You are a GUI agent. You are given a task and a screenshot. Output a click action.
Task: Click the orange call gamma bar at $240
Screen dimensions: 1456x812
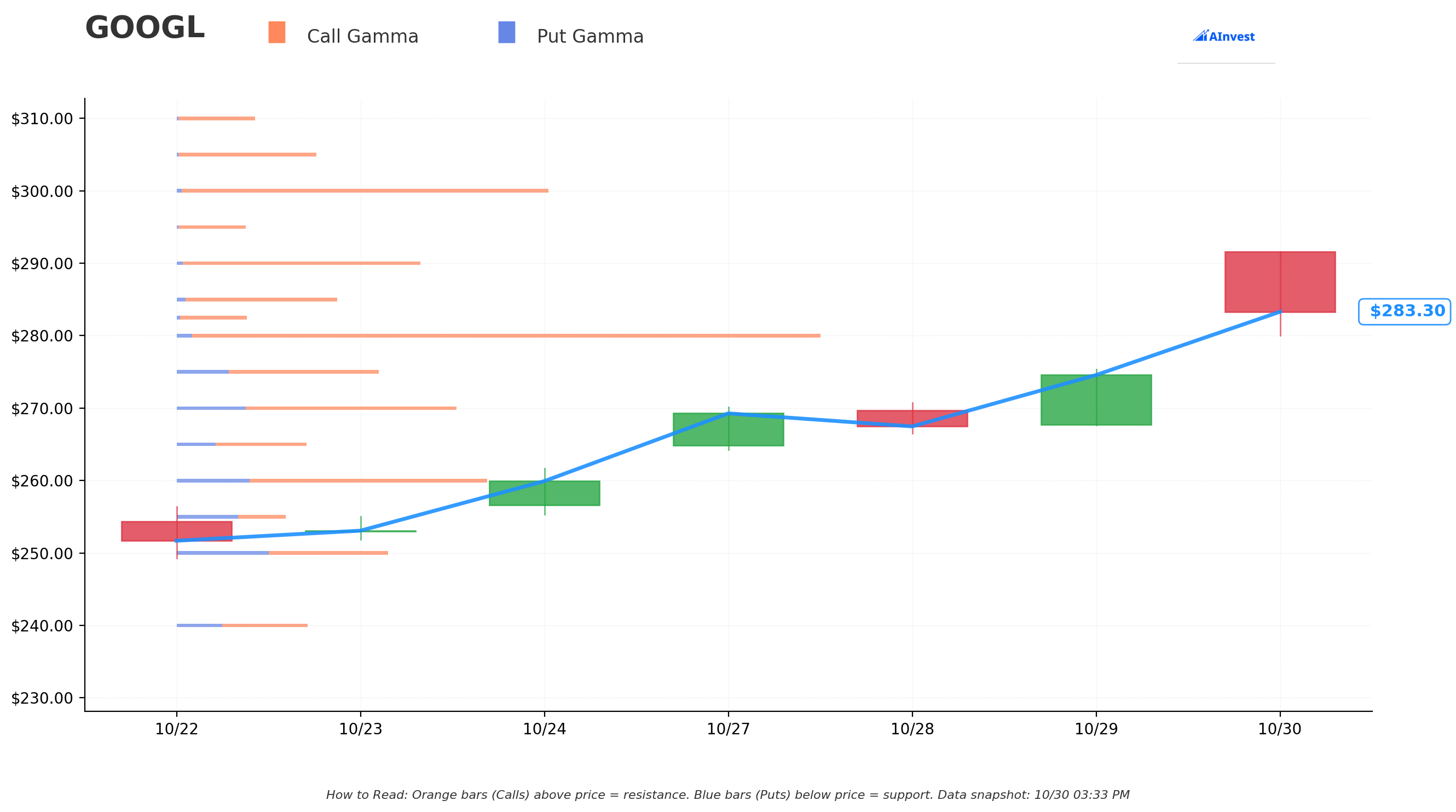tap(265, 625)
